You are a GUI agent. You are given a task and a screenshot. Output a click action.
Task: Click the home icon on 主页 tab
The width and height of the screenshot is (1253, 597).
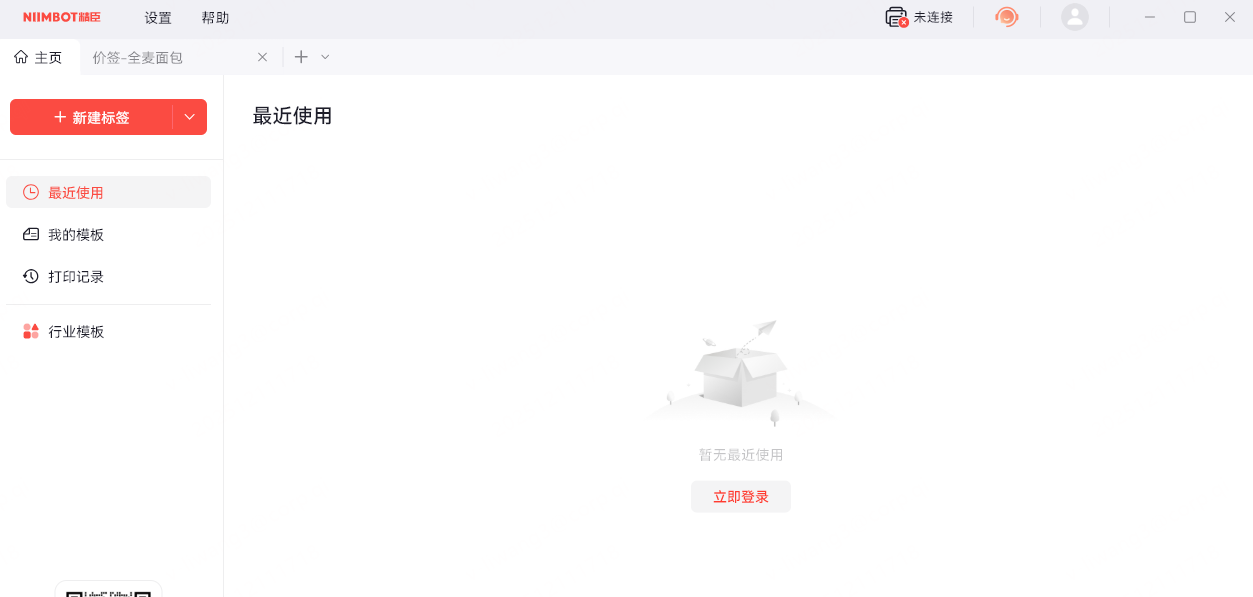21,57
